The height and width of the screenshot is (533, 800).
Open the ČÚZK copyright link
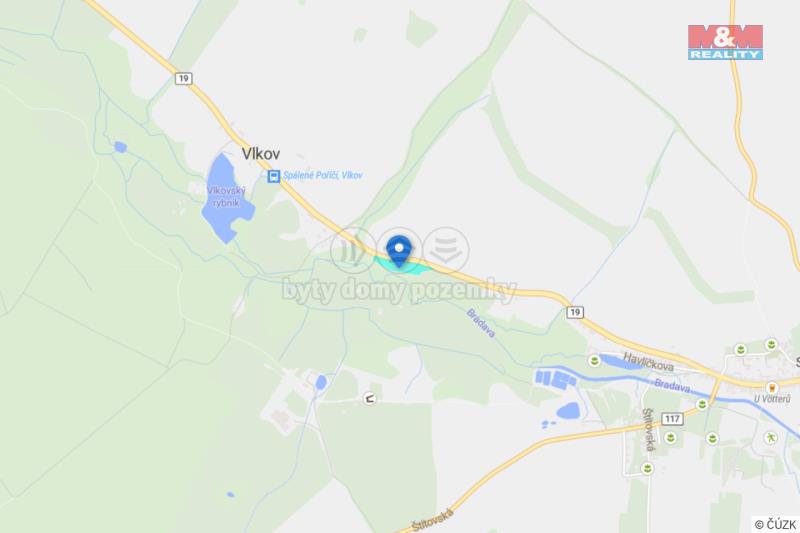(x=776, y=524)
